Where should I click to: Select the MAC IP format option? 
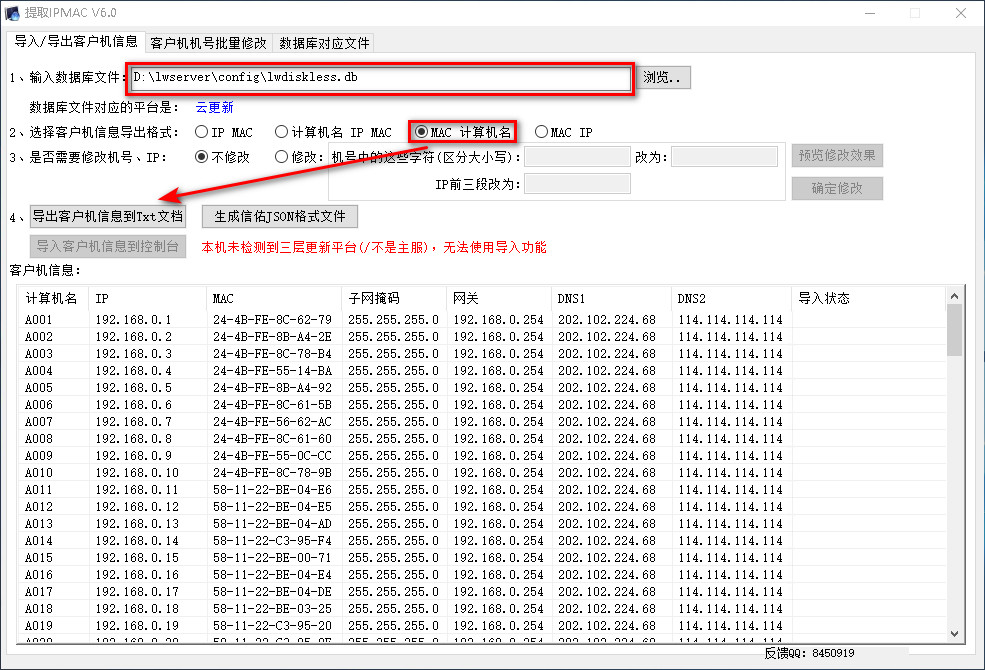point(542,130)
